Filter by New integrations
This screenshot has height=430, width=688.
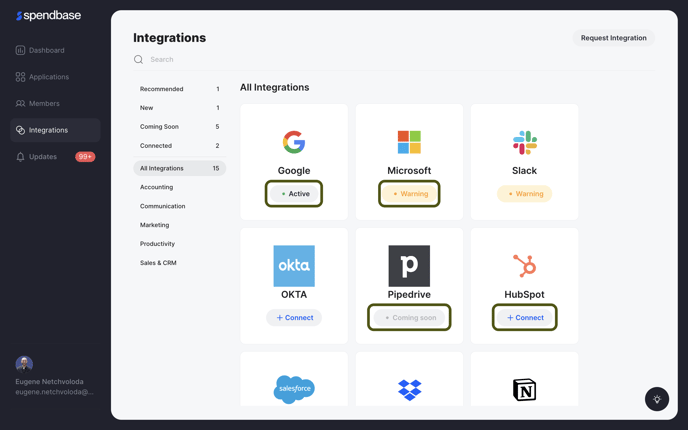[179, 108]
